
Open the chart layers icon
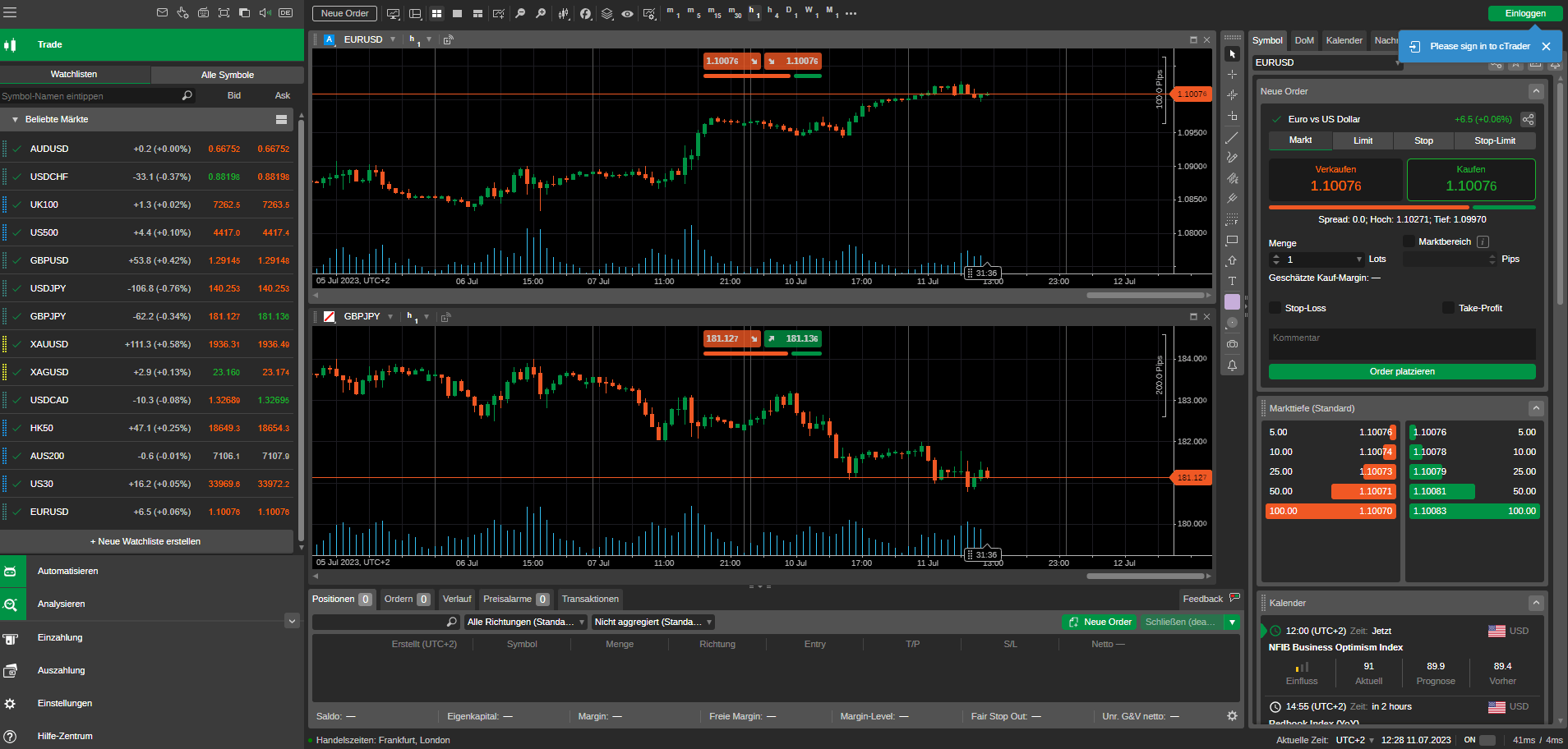pos(606,14)
